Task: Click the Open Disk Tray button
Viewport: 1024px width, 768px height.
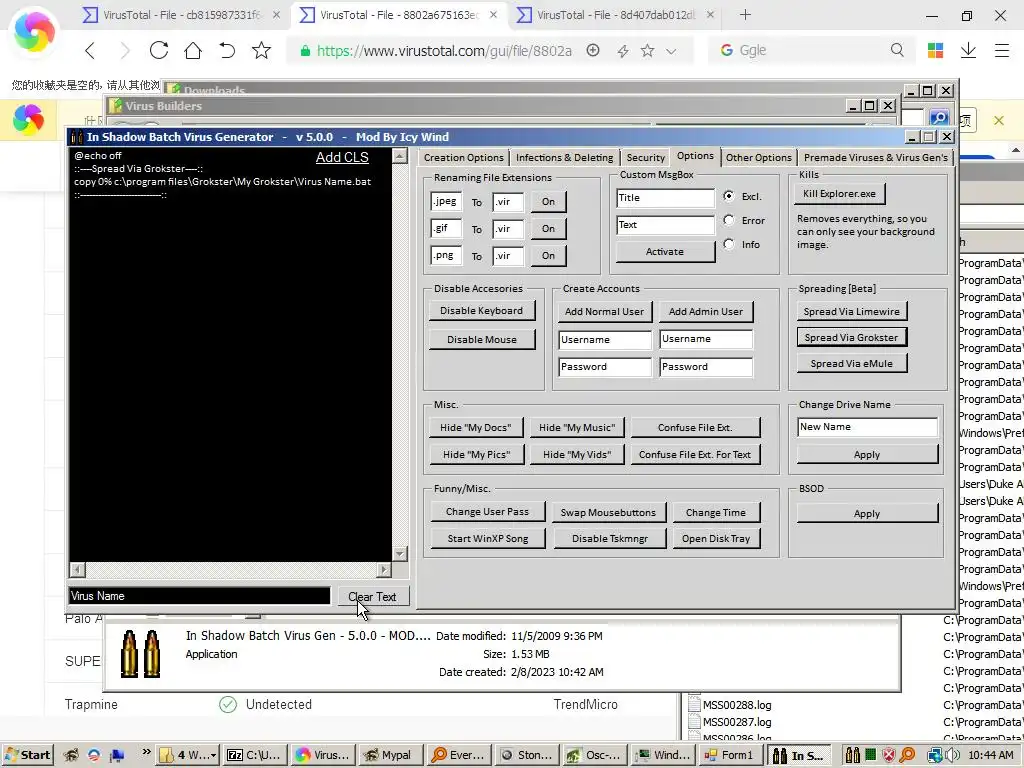Action: 716,539
